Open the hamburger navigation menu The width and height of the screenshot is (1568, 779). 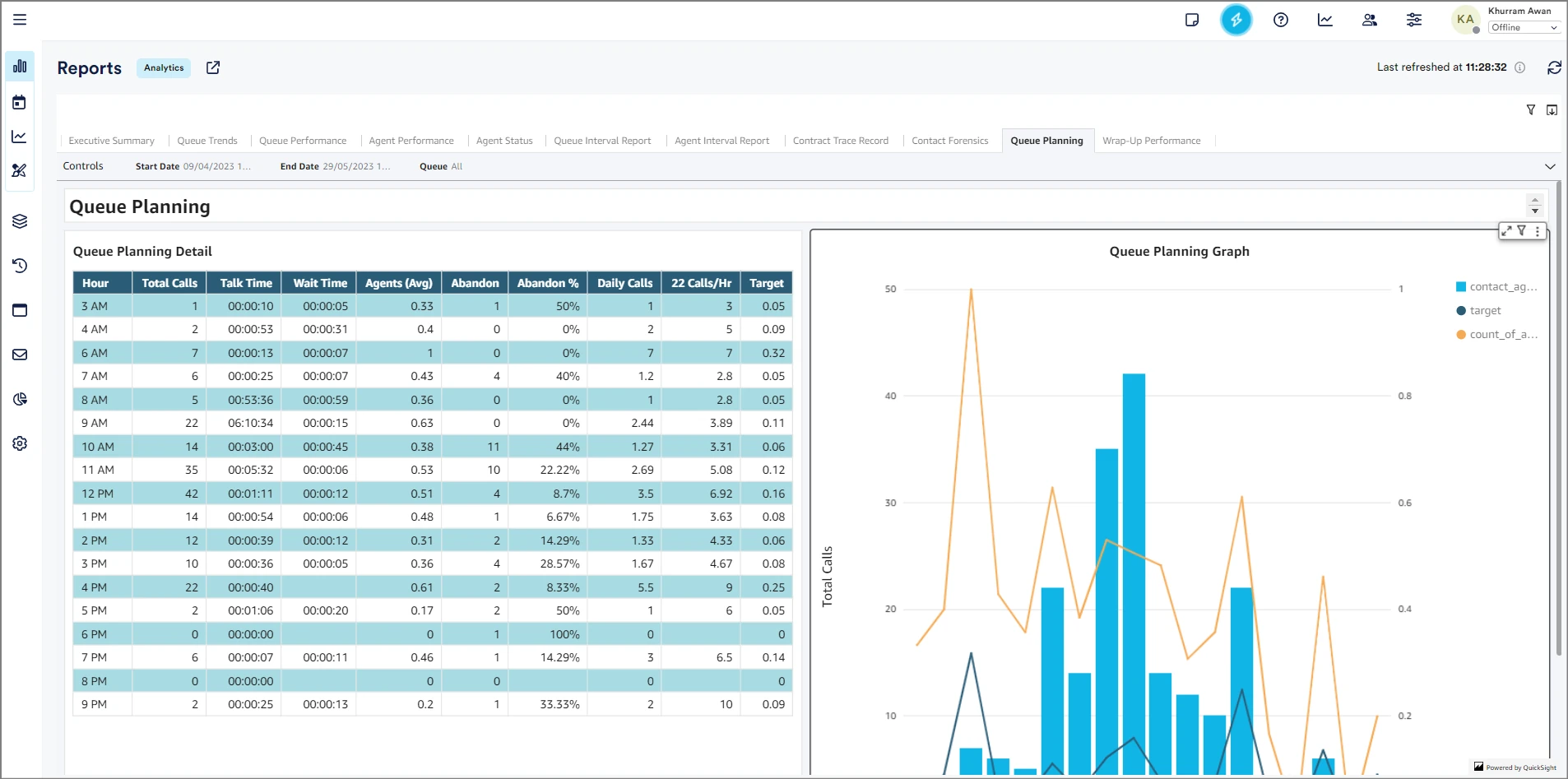[x=20, y=20]
